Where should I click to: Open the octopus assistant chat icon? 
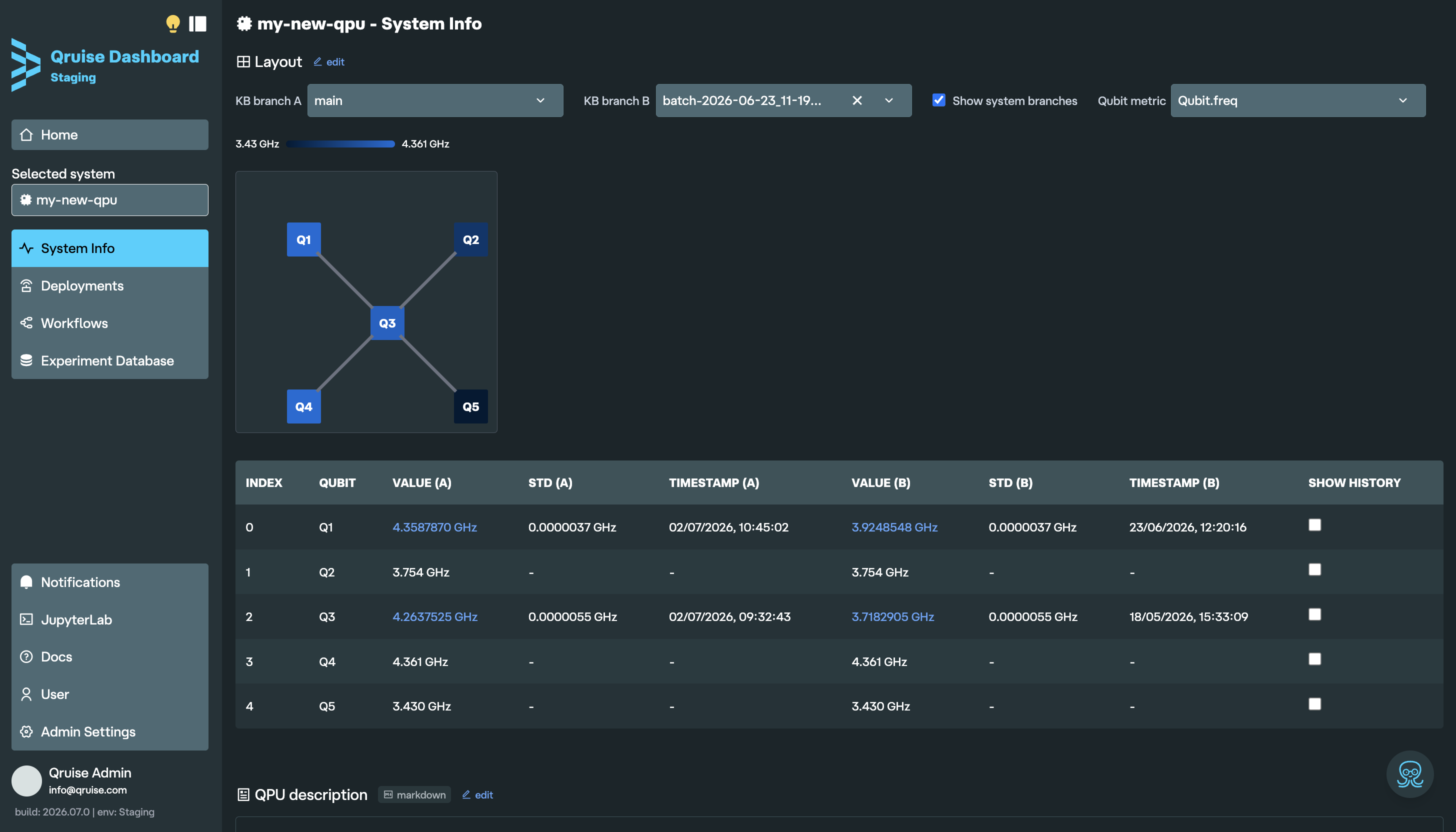pos(1409,774)
